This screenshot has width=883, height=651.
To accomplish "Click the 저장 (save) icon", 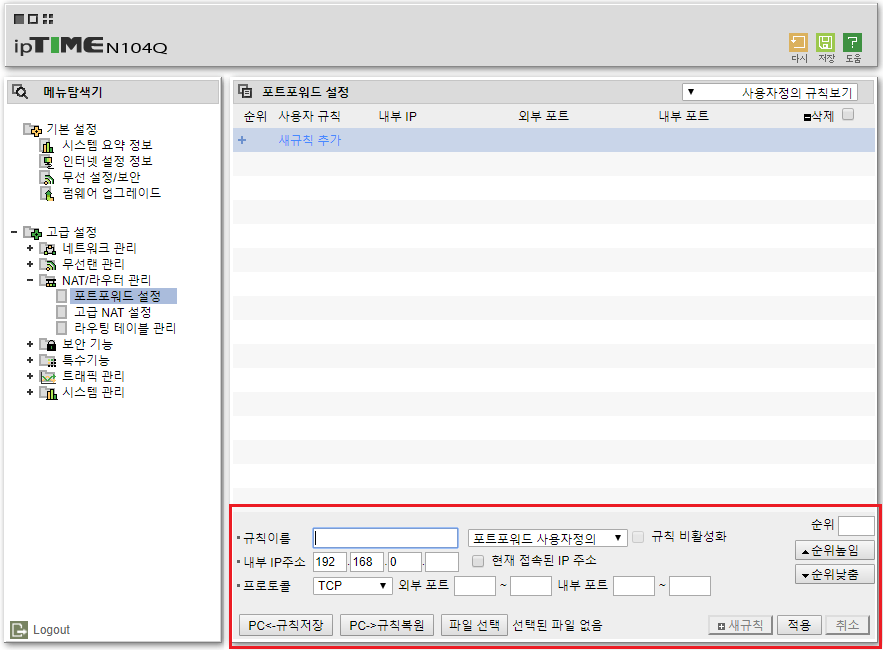I will [825, 43].
